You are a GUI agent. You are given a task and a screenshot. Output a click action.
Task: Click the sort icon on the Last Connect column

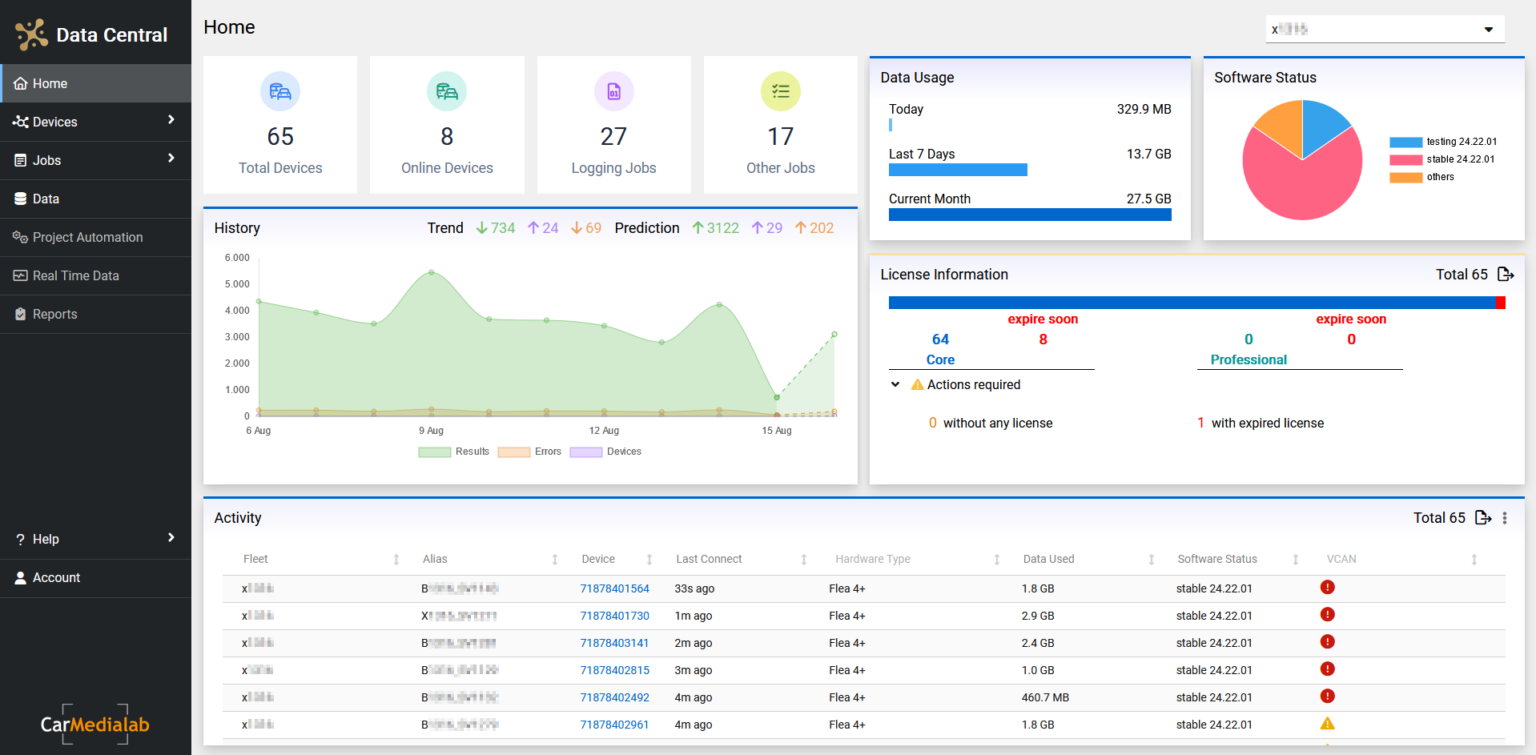[x=804, y=559]
